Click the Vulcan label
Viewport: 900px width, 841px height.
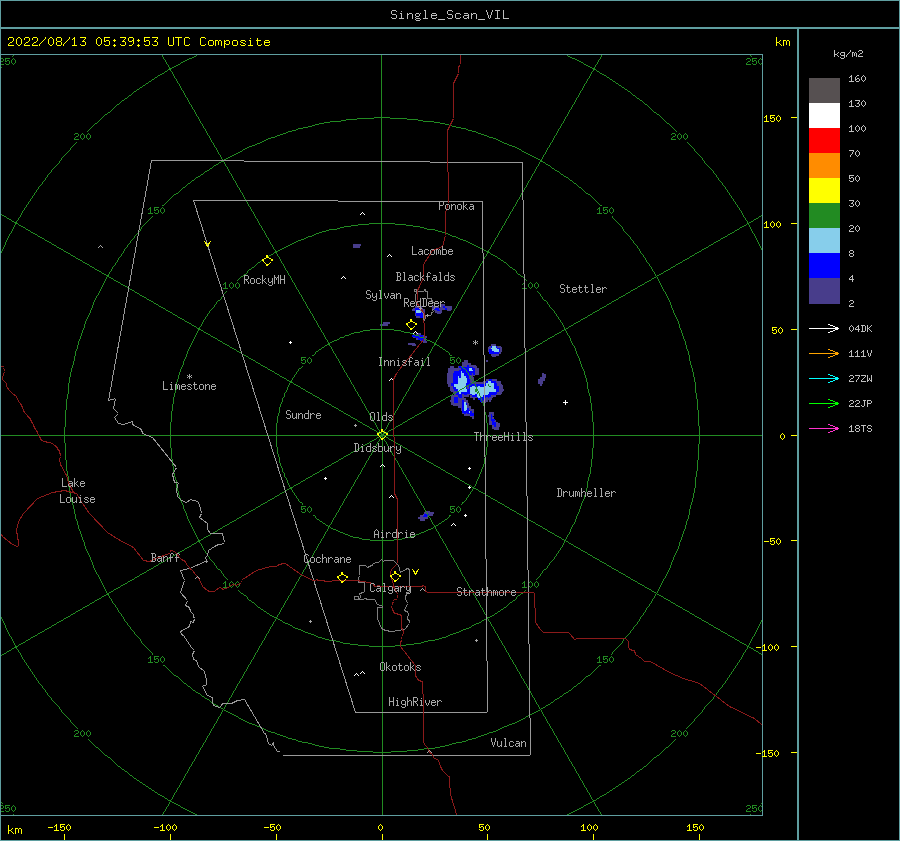coord(508,743)
